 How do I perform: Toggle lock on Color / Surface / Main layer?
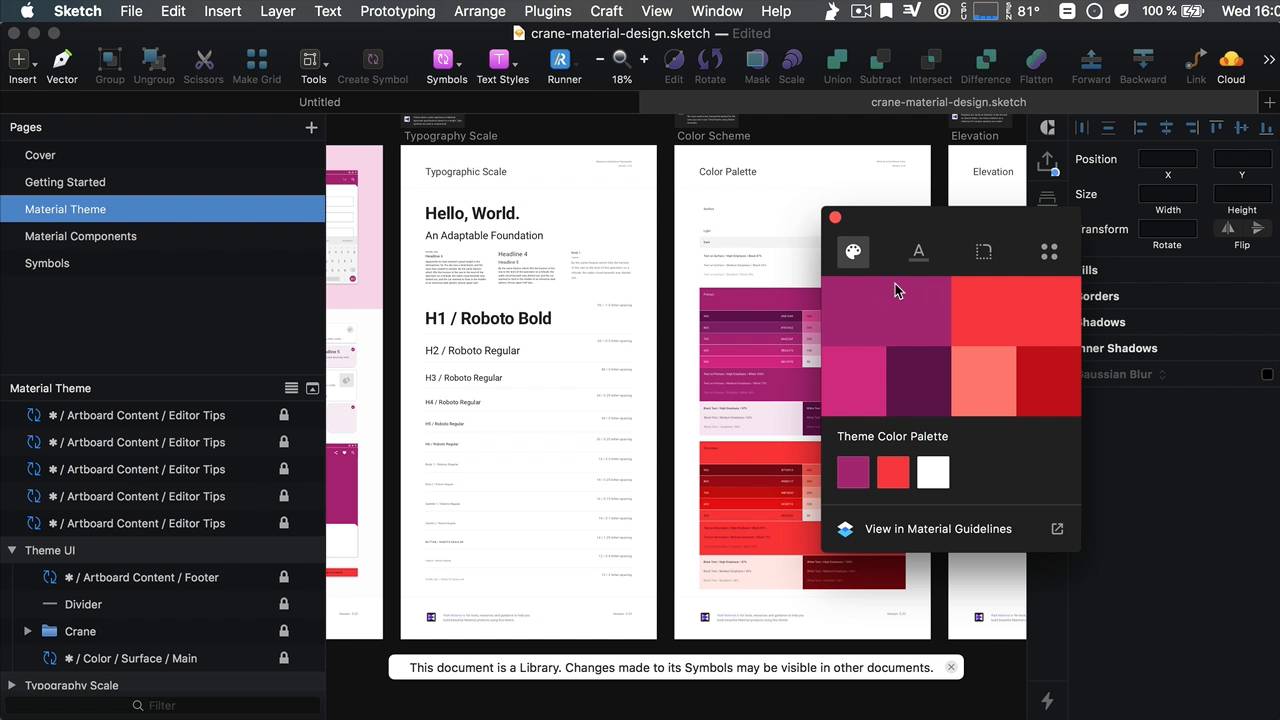pyautogui.click(x=284, y=658)
